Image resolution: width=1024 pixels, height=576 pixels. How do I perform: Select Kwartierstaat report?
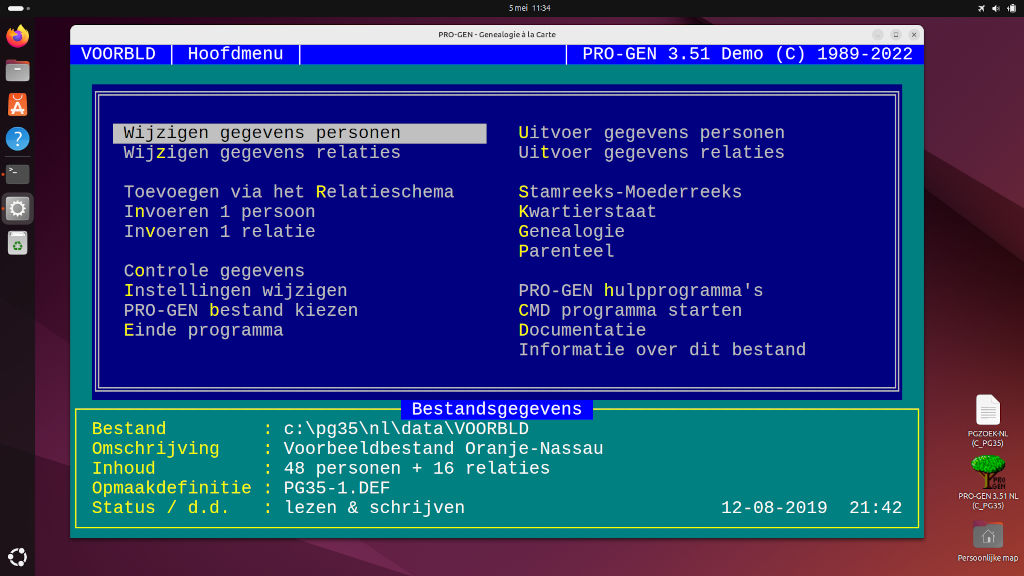click(x=587, y=212)
